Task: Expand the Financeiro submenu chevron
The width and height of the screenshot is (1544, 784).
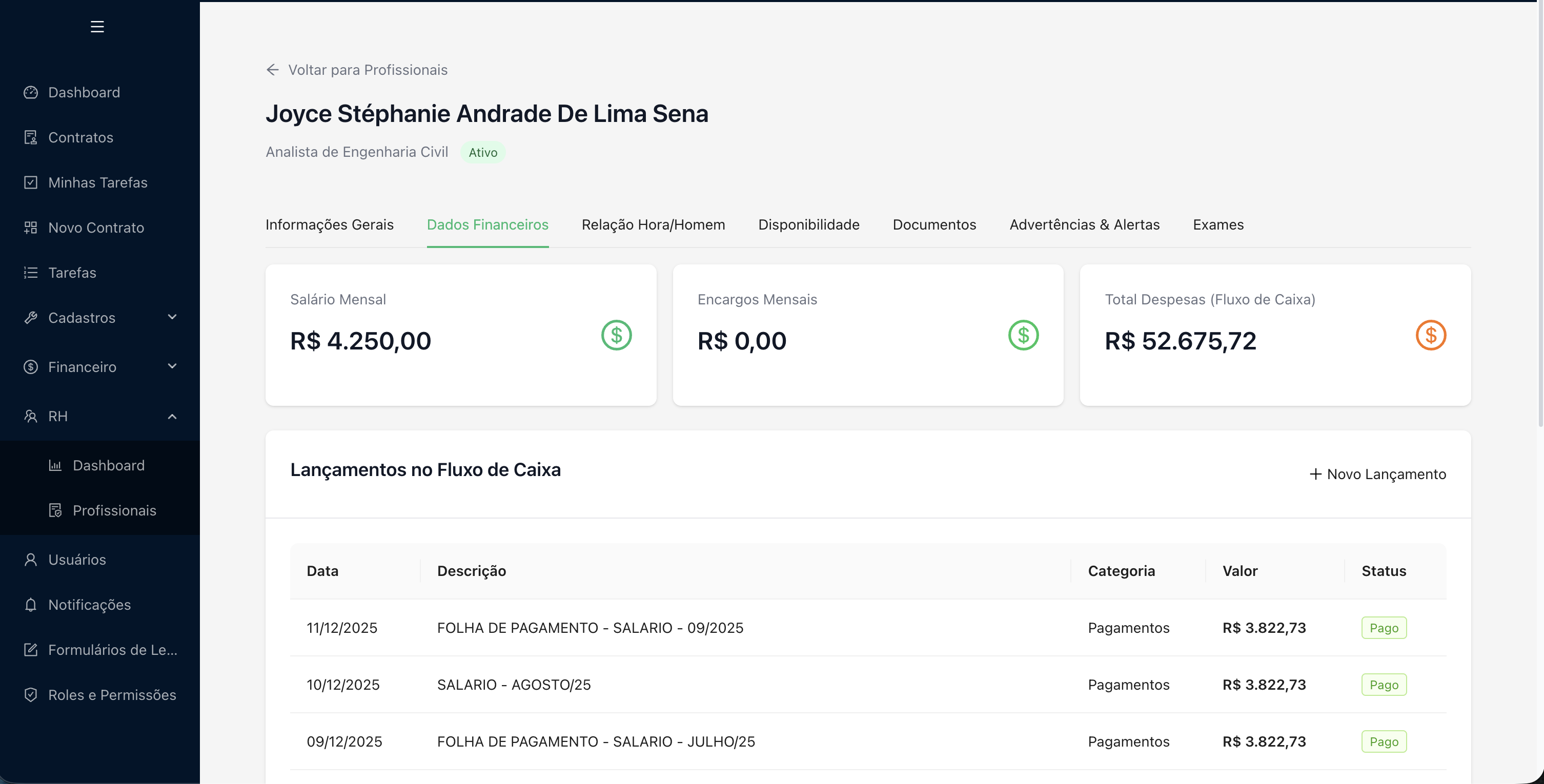Action: coord(172,366)
